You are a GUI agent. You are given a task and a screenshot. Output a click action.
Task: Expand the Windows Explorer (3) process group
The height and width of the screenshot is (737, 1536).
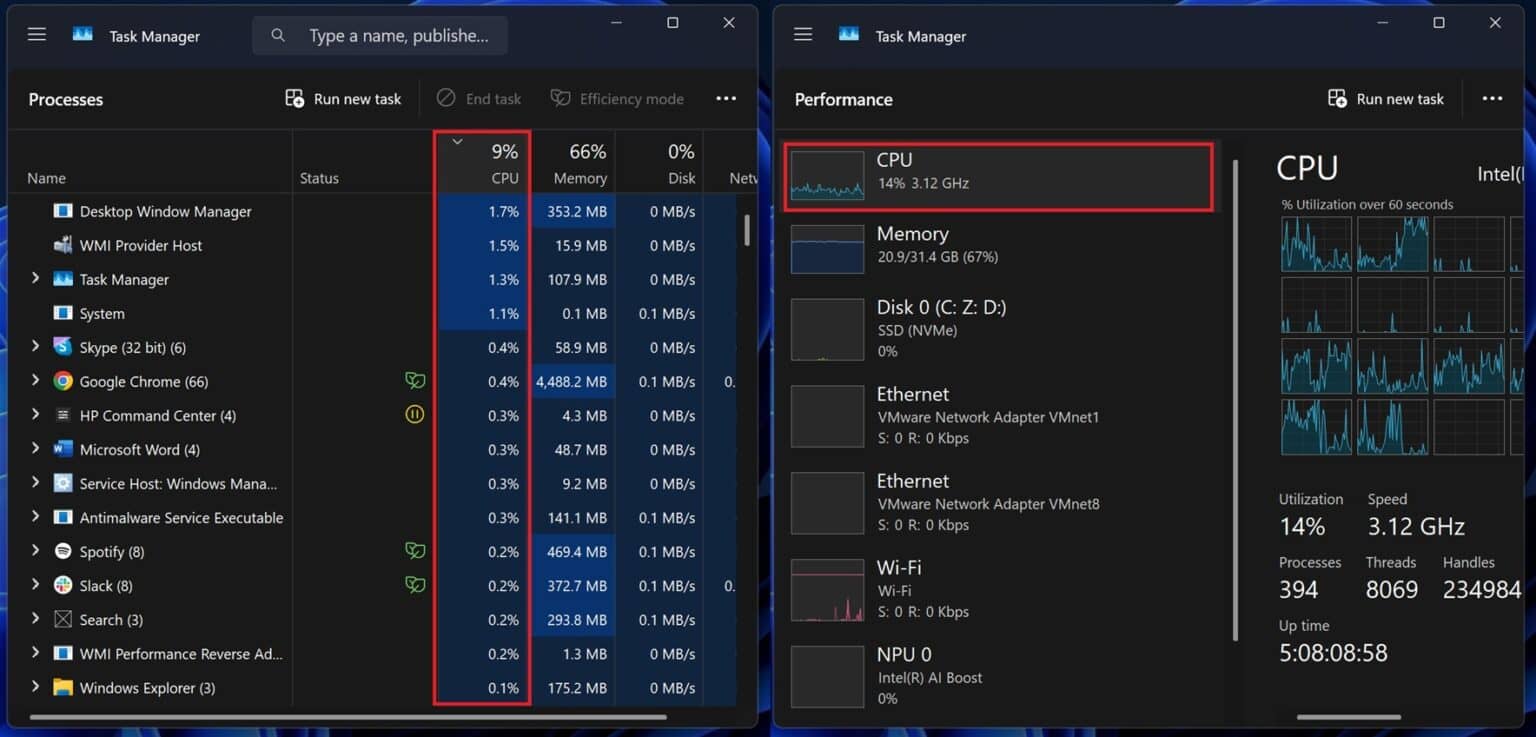click(x=35, y=686)
